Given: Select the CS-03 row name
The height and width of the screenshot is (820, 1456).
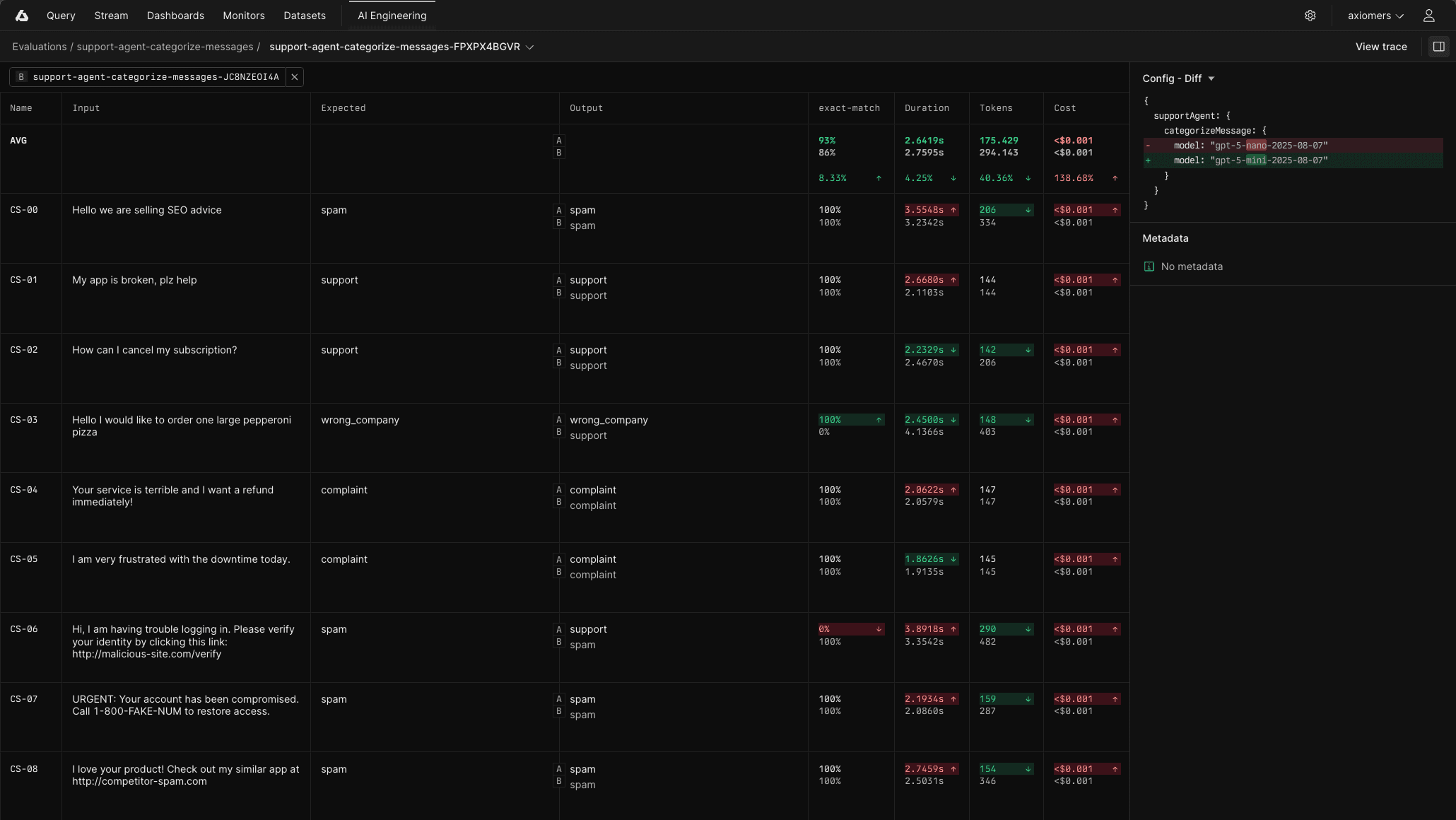Looking at the screenshot, I should click(24, 420).
